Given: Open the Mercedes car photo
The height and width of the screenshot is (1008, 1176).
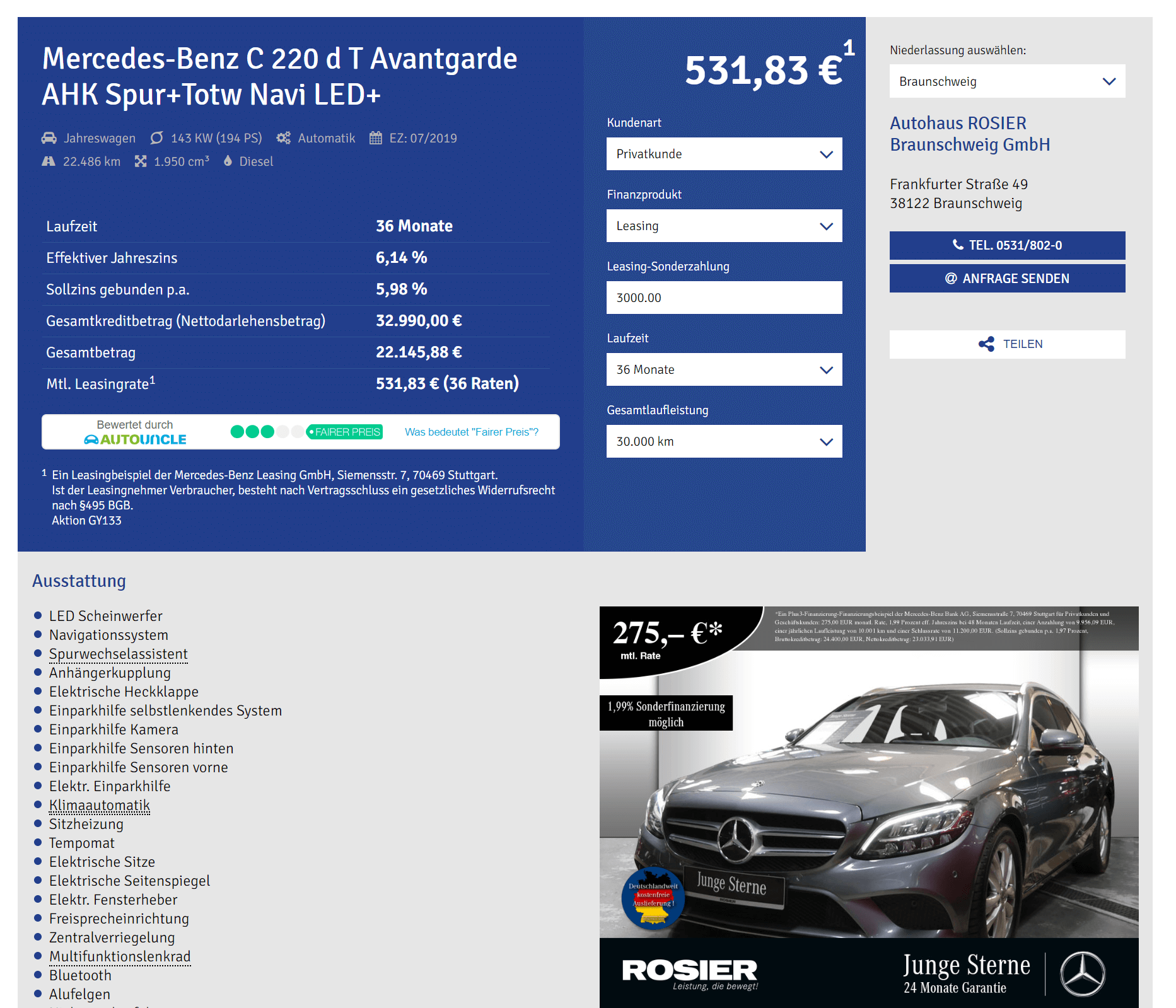Looking at the screenshot, I should click(x=869, y=807).
